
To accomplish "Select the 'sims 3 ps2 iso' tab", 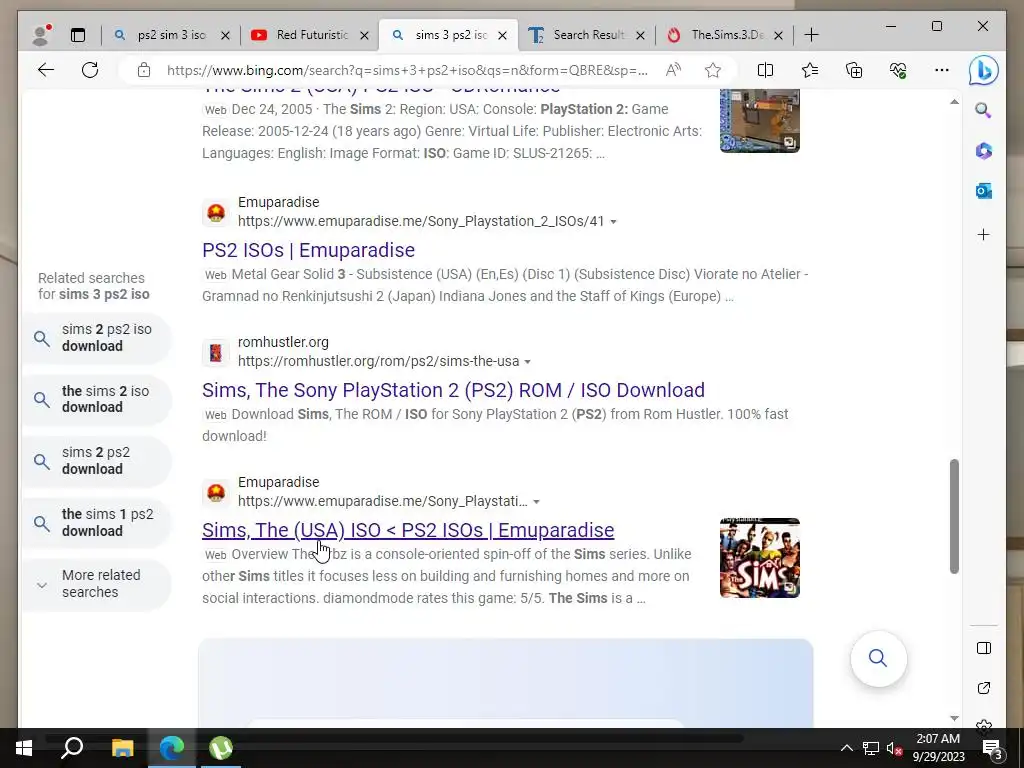I will pos(451,35).
